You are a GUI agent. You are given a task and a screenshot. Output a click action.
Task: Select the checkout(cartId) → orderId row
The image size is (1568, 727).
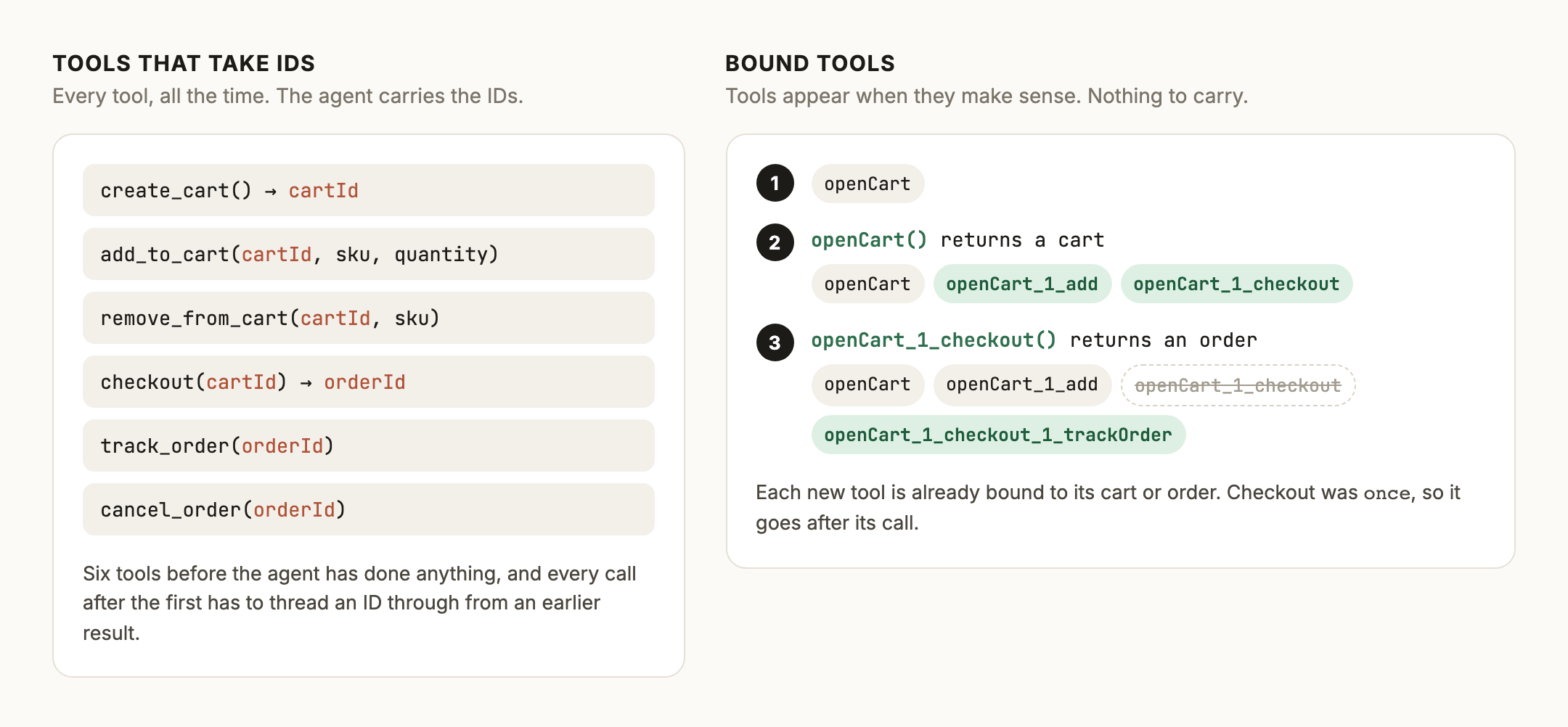coord(369,382)
